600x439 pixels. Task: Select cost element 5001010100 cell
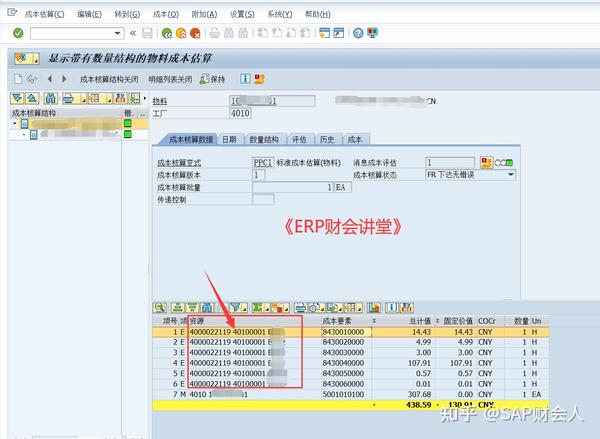click(x=346, y=394)
